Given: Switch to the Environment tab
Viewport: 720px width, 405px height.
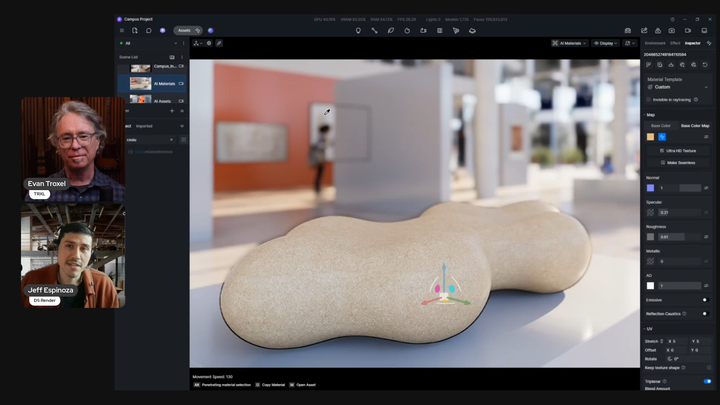Looking at the screenshot, I should [655, 43].
